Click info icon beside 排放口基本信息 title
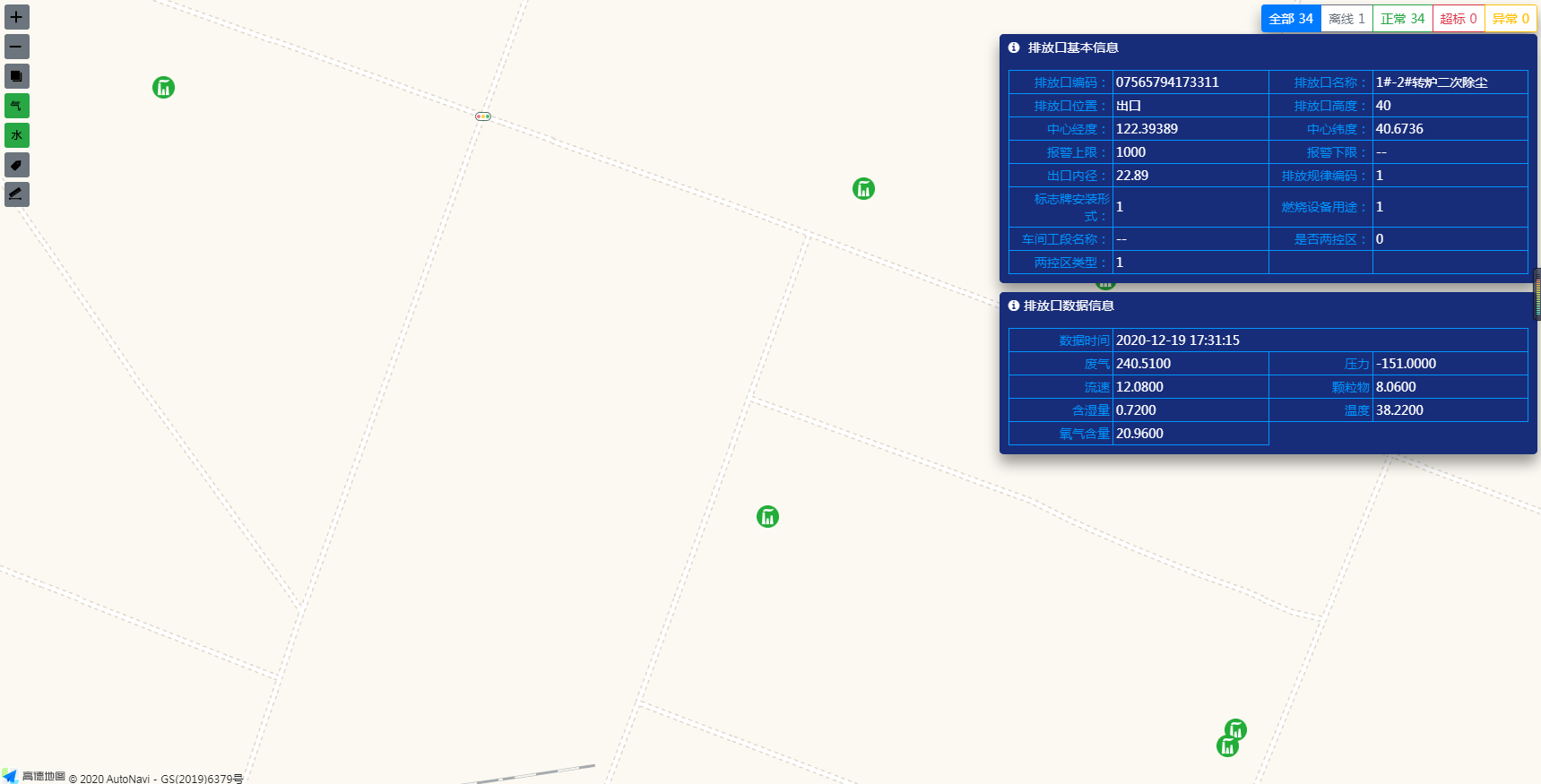This screenshot has height=784, width=1541. pos(1014,47)
